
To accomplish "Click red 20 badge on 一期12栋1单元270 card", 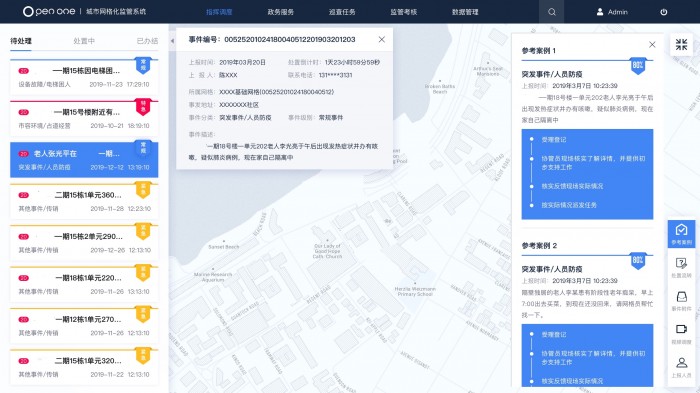I will pyautogui.click(x=24, y=319).
